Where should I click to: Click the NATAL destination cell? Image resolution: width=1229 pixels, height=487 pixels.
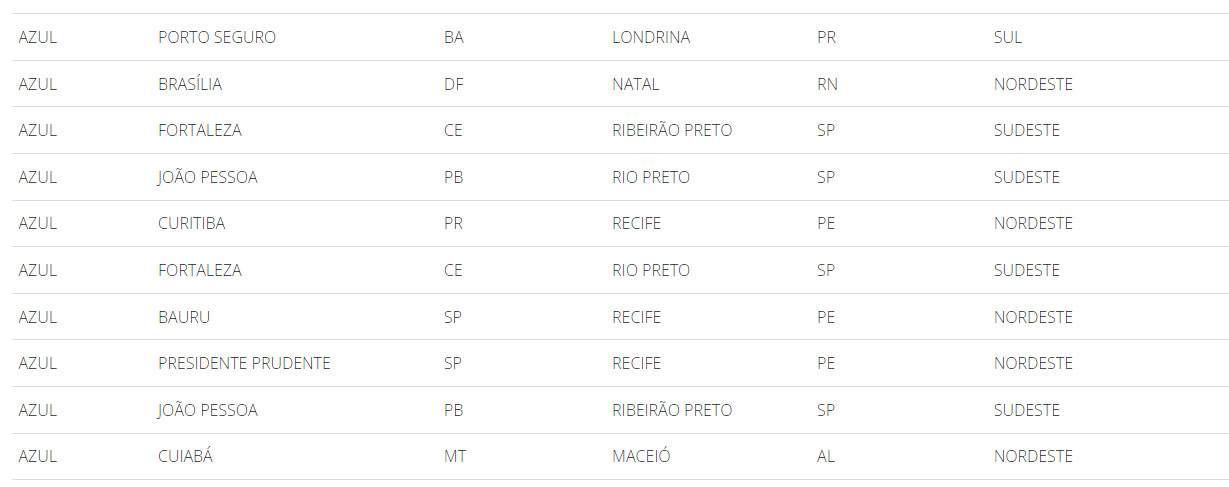[x=636, y=84]
